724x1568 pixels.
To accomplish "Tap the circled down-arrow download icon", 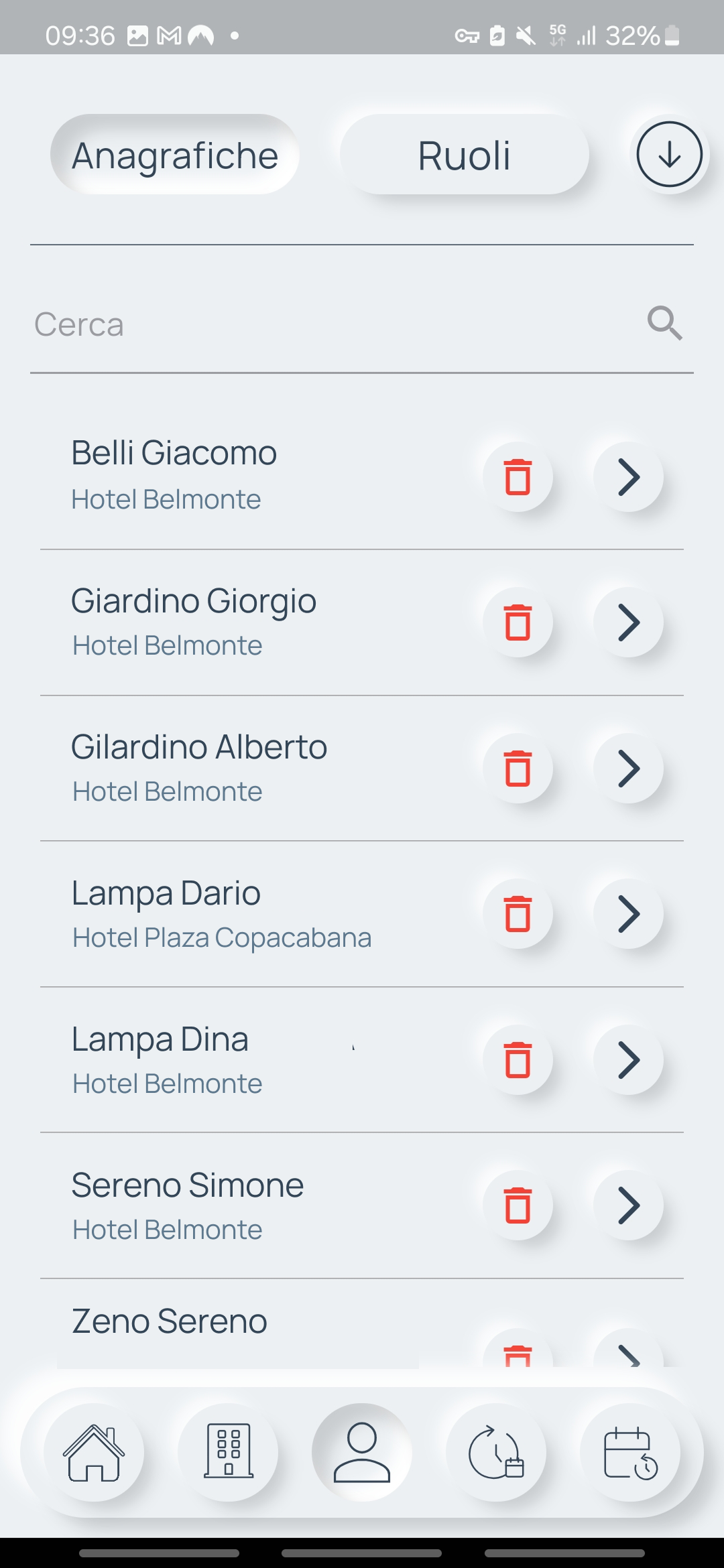I will coord(669,154).
